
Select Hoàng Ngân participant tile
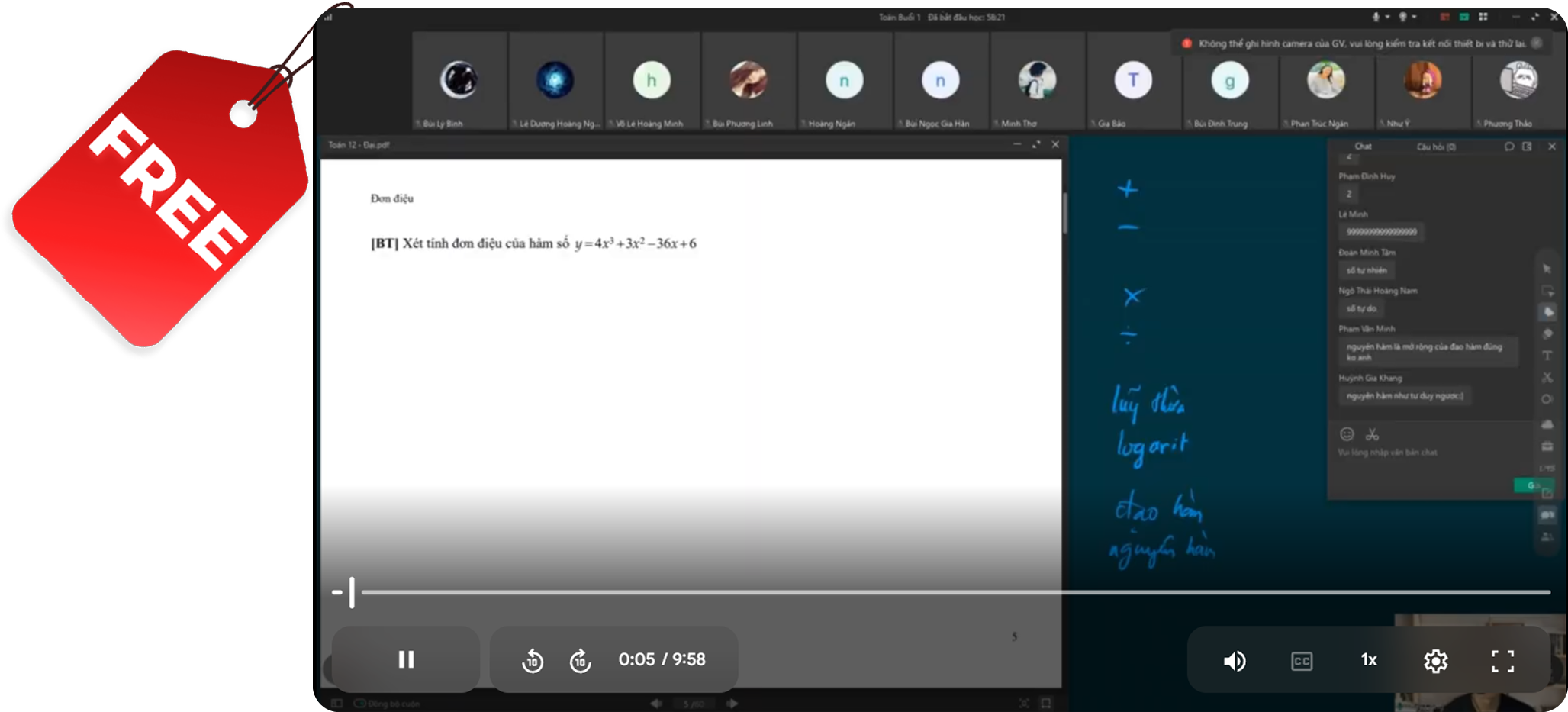845,81
